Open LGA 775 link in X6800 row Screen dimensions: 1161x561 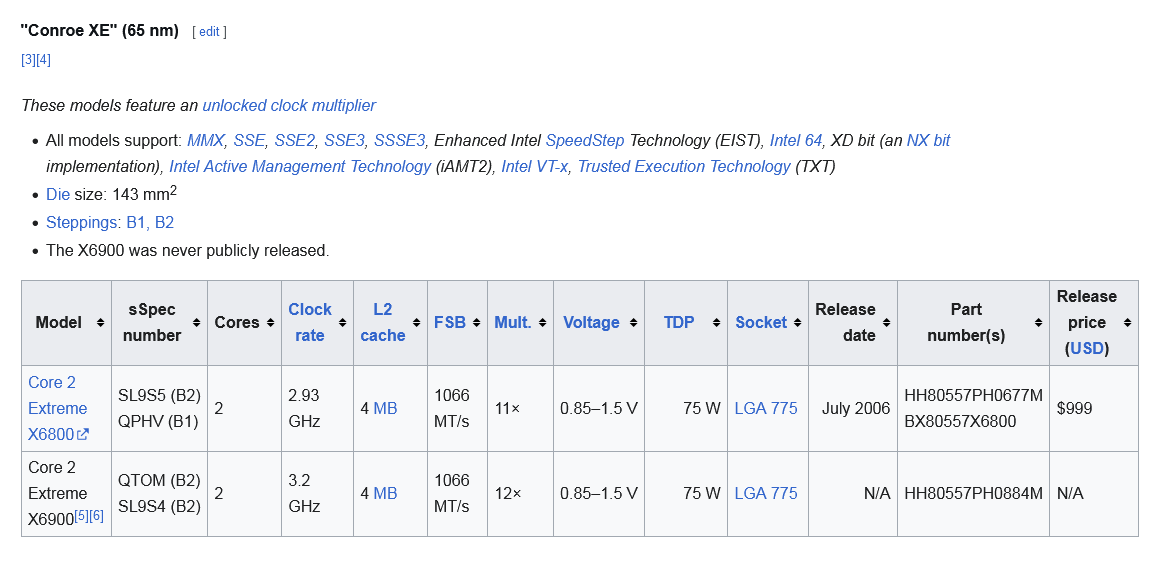(x=766, y=409)
